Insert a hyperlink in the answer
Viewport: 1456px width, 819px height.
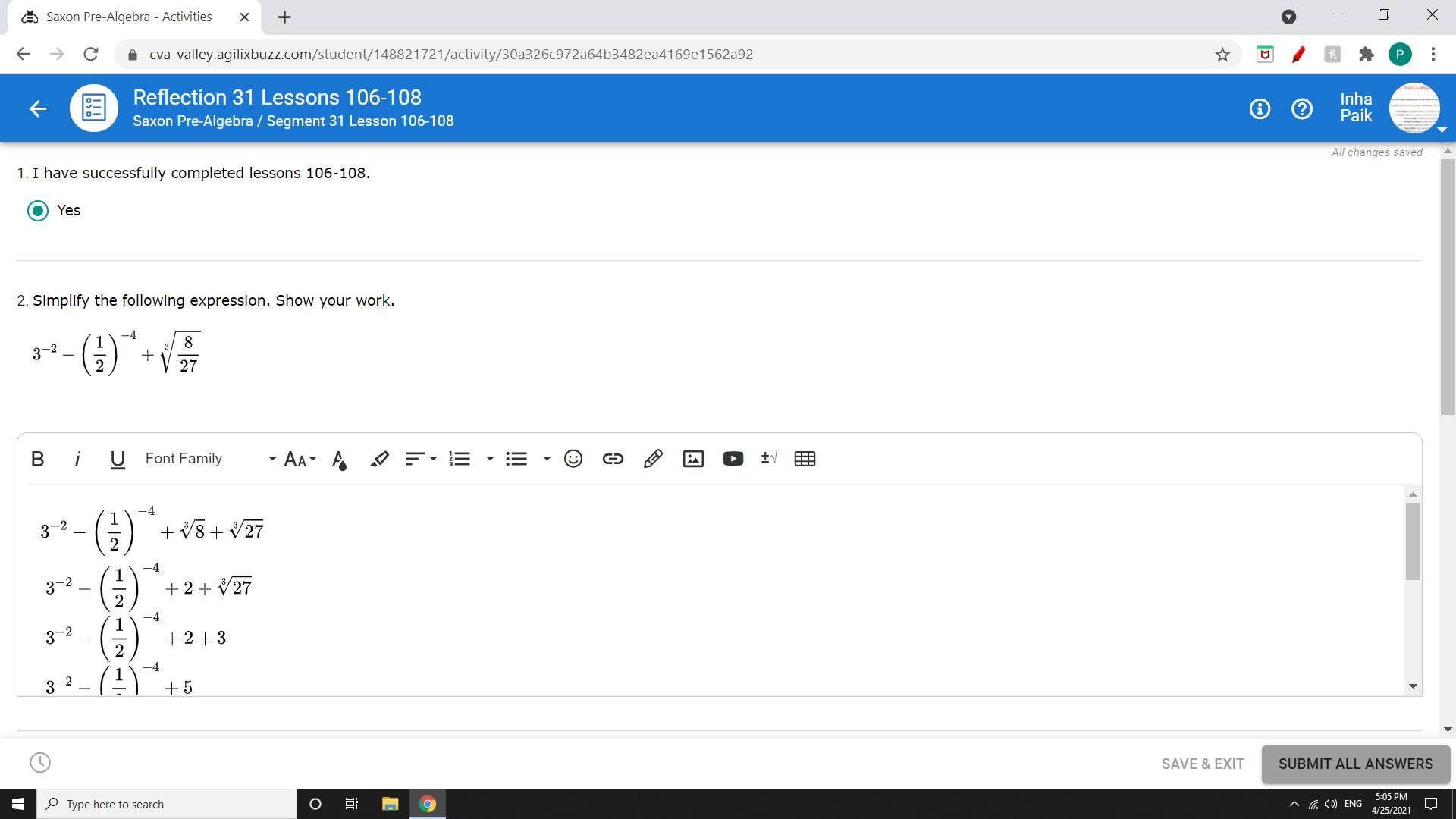[613, 459]
